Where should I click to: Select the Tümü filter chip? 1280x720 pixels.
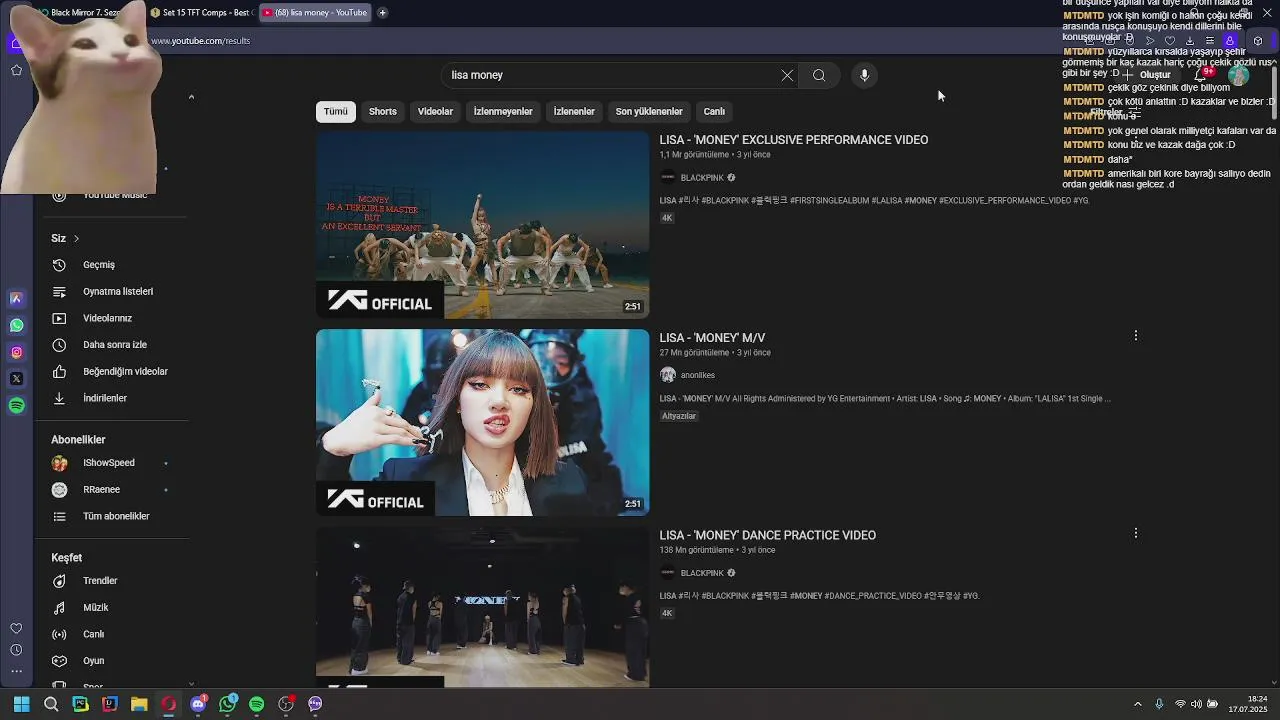pyautogui.click(x=336, y=111)
